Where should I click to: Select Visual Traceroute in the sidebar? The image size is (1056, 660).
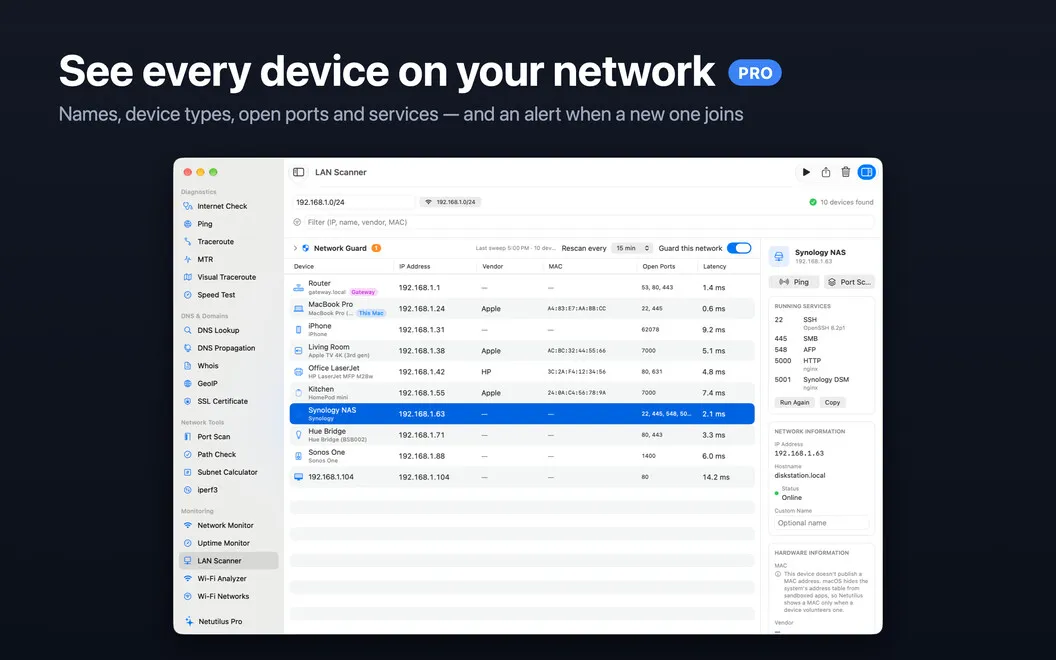click(226, 277)
